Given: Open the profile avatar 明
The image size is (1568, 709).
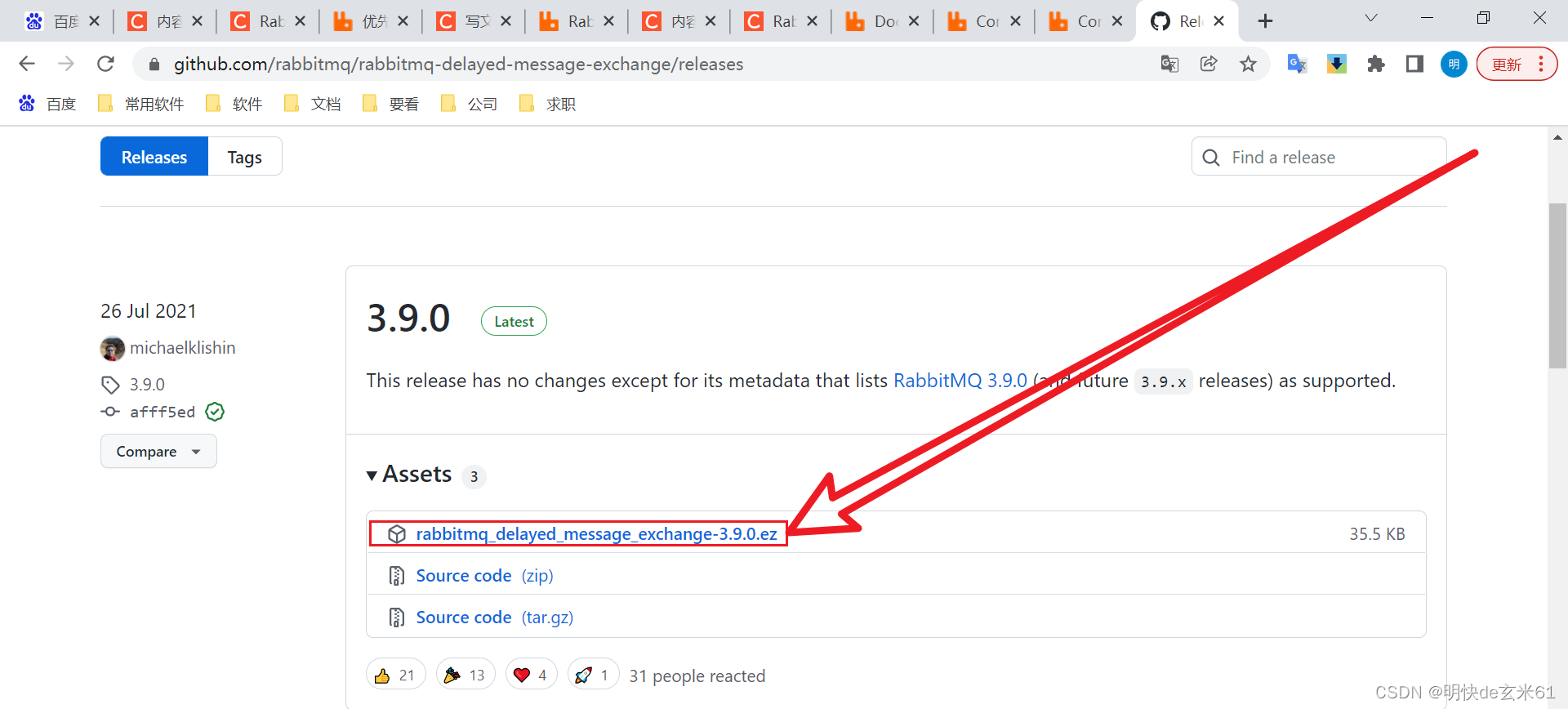Looking at the screenshot, I should (x=1454, y=64).
